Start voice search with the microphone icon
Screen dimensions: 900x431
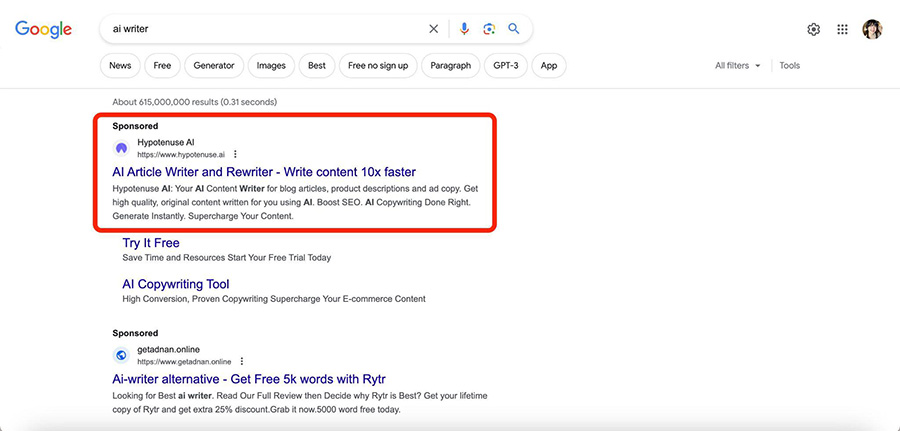click(464, 29)
